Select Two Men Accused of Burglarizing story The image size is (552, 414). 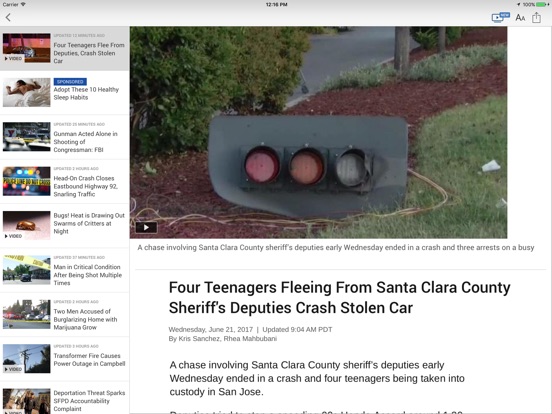pos(64,314)
